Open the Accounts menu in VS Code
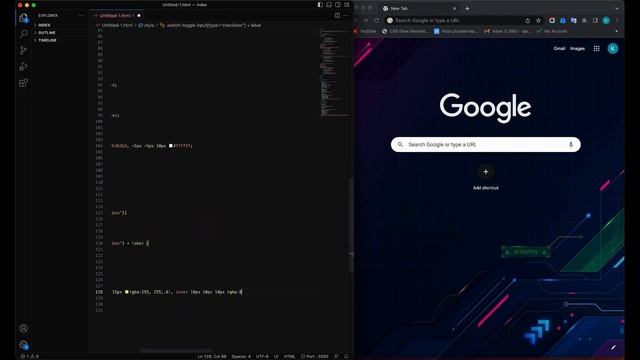The width and height of the screenshot is (640, 360). tap(23, 328)
